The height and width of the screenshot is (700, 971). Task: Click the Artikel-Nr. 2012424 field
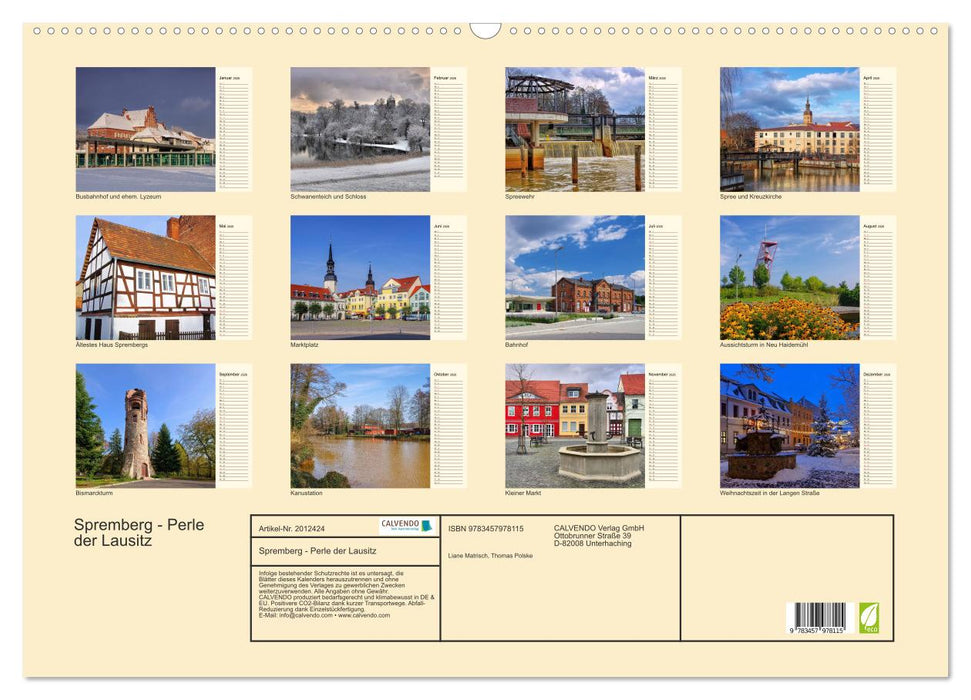[293, 529]
